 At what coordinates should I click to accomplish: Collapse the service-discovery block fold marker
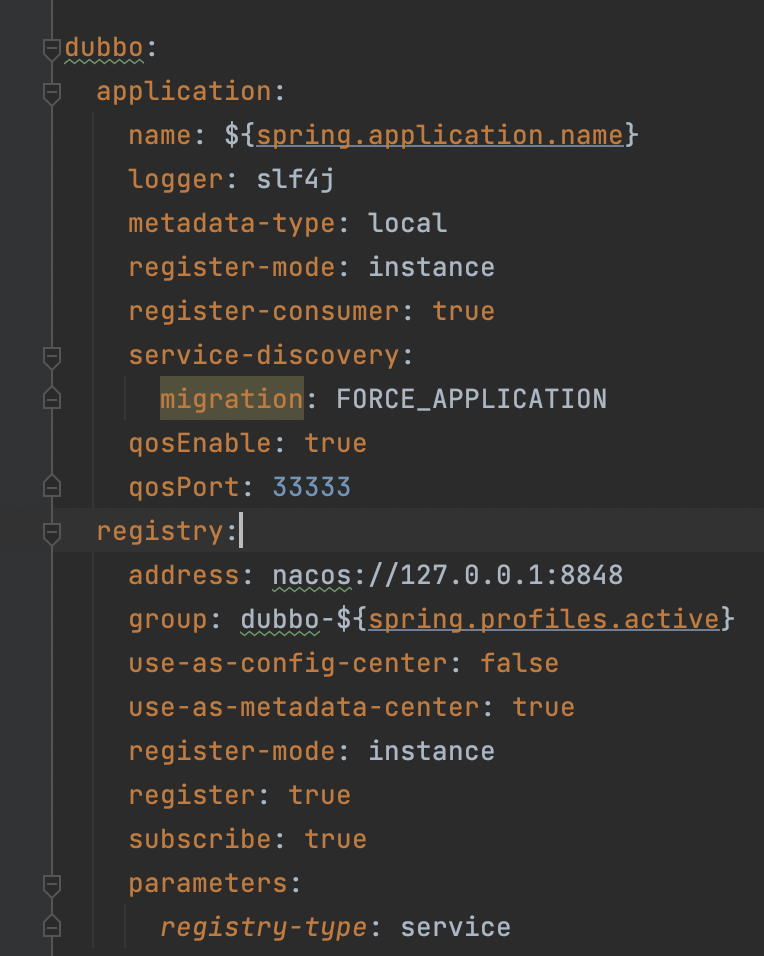tap(52, 357)
